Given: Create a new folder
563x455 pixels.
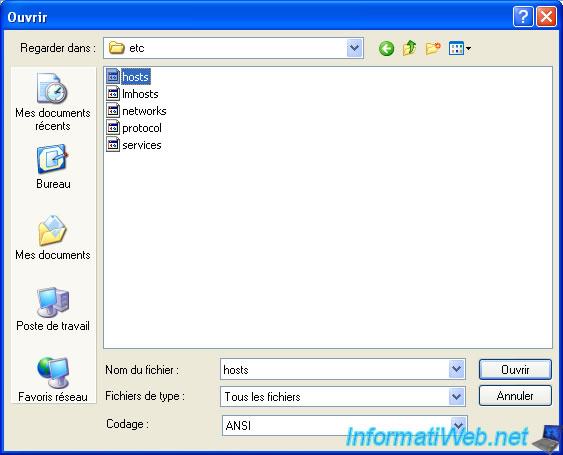Looking at the screenshot, I should point(433,48).
